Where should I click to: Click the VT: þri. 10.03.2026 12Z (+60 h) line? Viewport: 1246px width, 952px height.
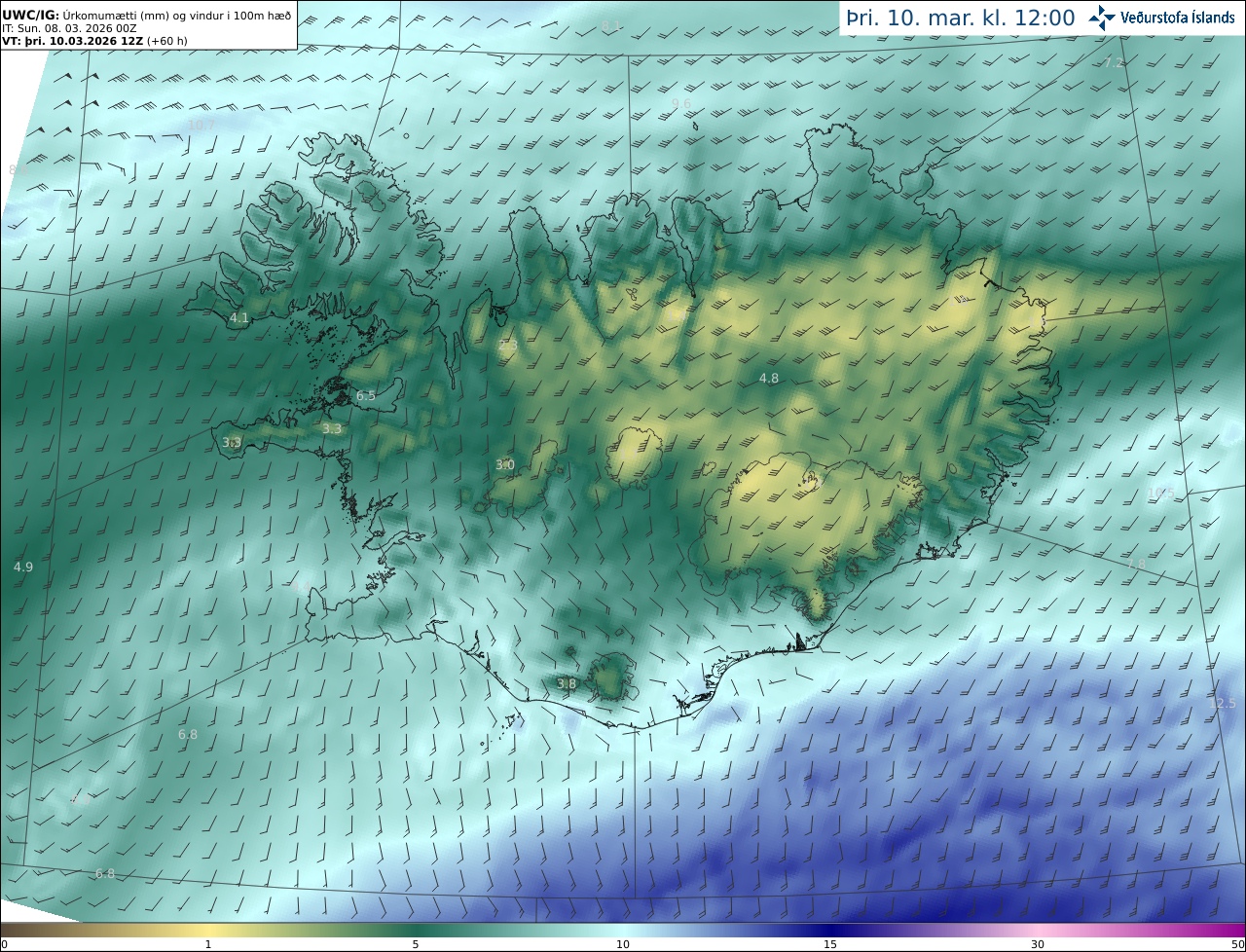click(x=94, y=41)
